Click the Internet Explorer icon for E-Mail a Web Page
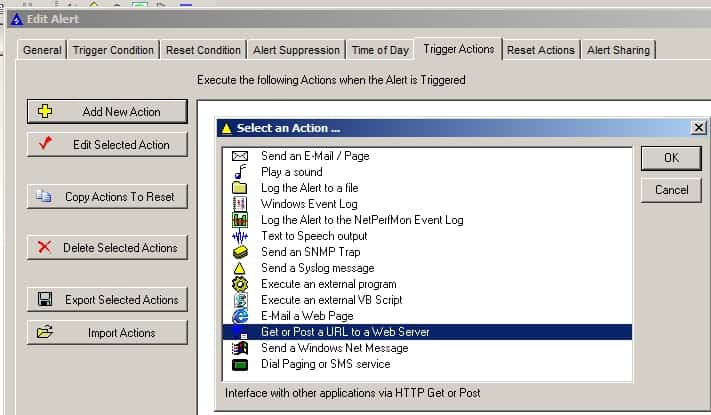The height and width of the screenshot is (415, 711). click(x=240, y=316)
